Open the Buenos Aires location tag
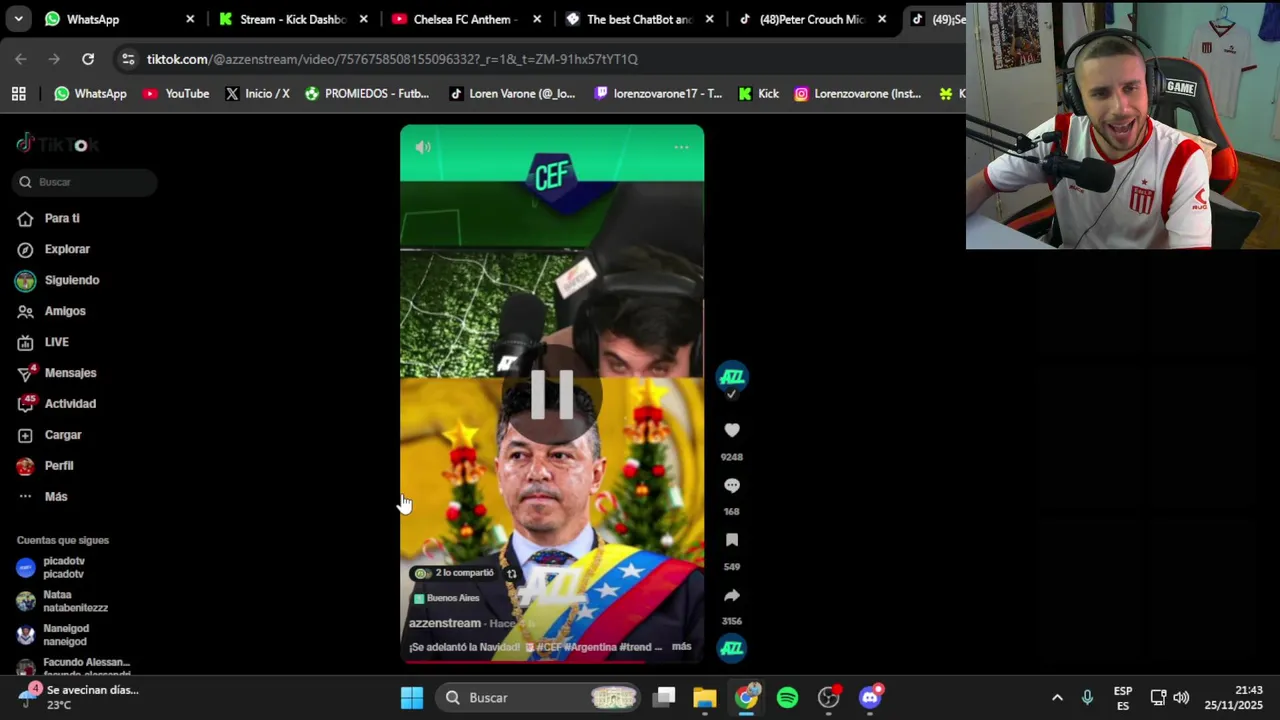This screenshot has width=1280, height=720. 447,598
